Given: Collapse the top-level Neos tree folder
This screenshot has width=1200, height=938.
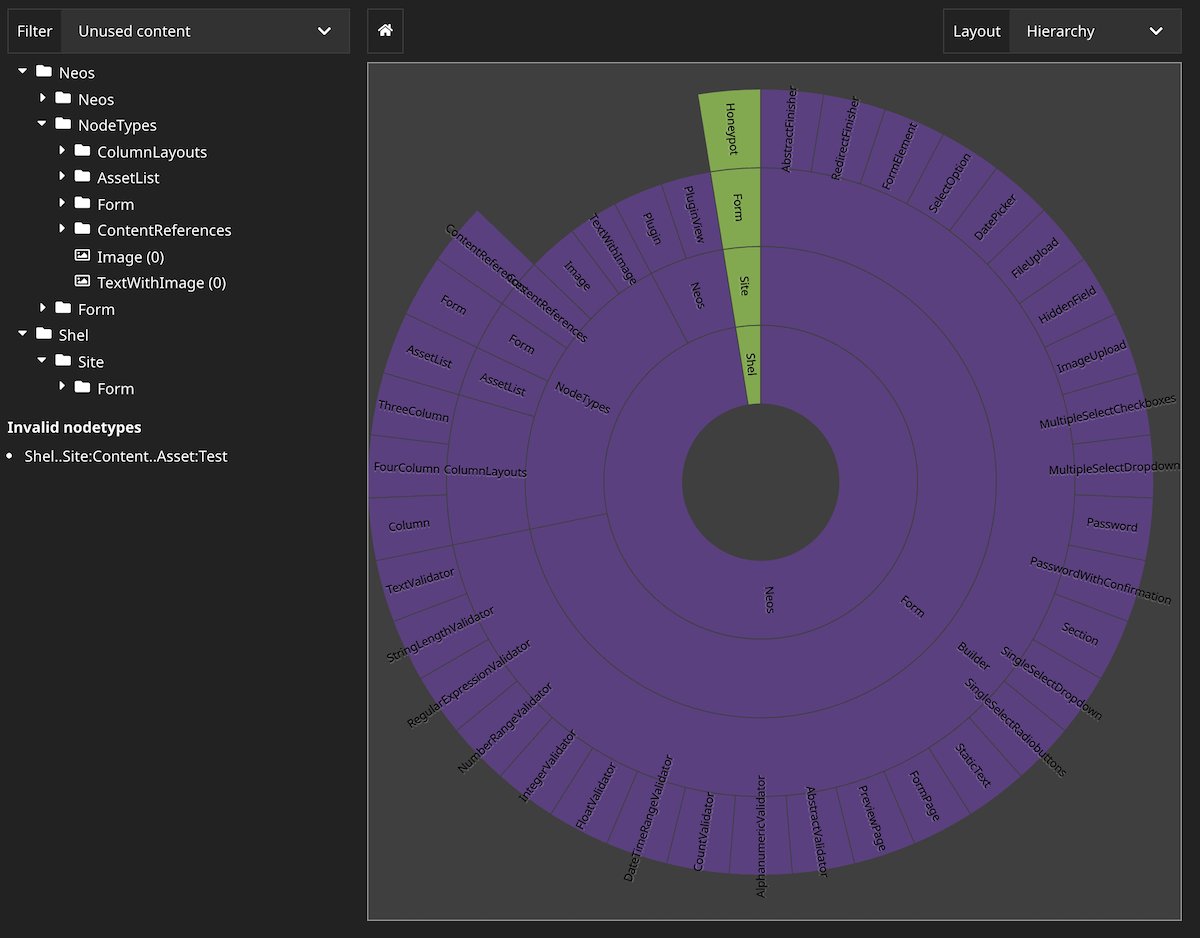Looking at the screenshot, I should point(23,72).
